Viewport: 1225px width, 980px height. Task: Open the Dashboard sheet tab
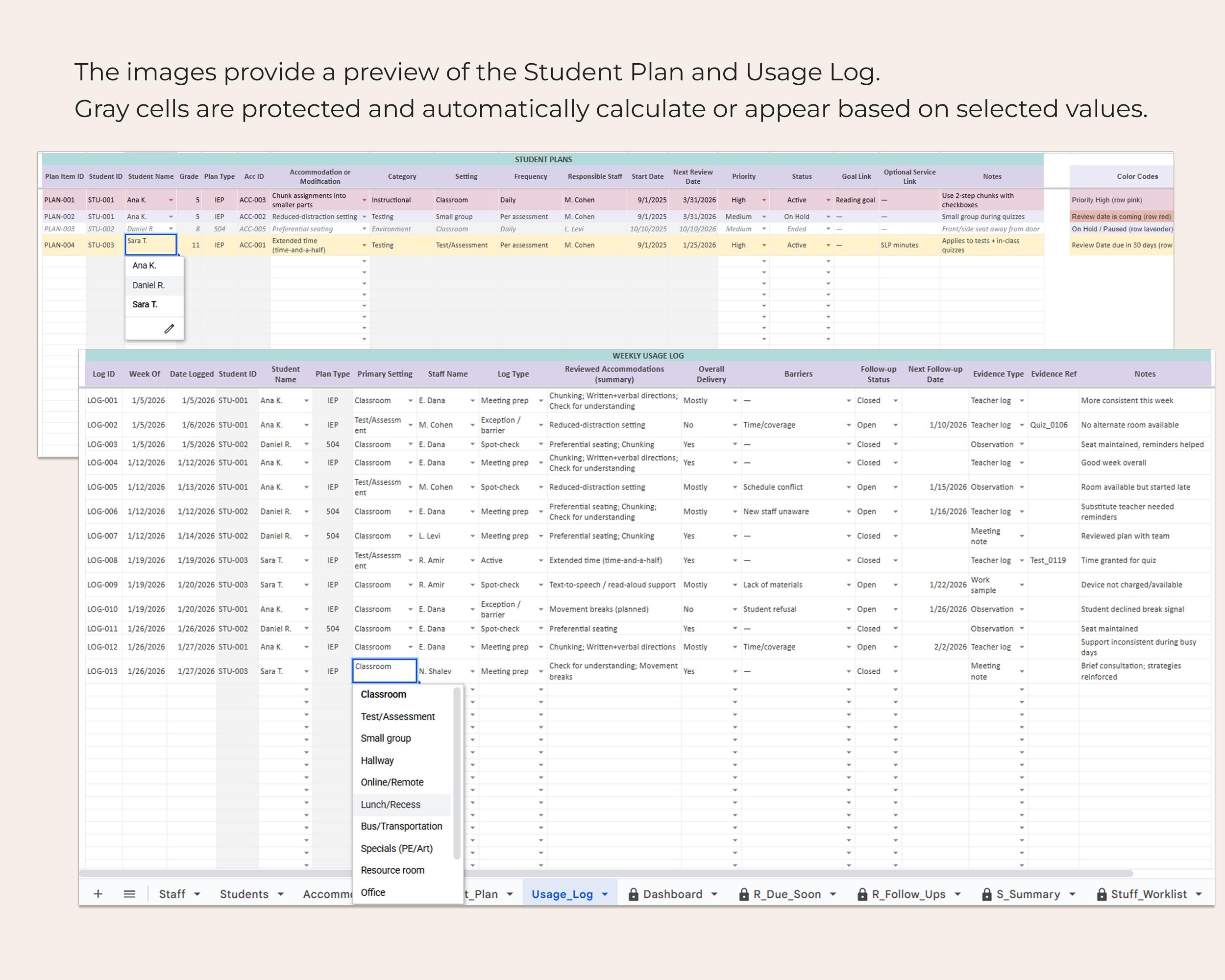(673, 894)
